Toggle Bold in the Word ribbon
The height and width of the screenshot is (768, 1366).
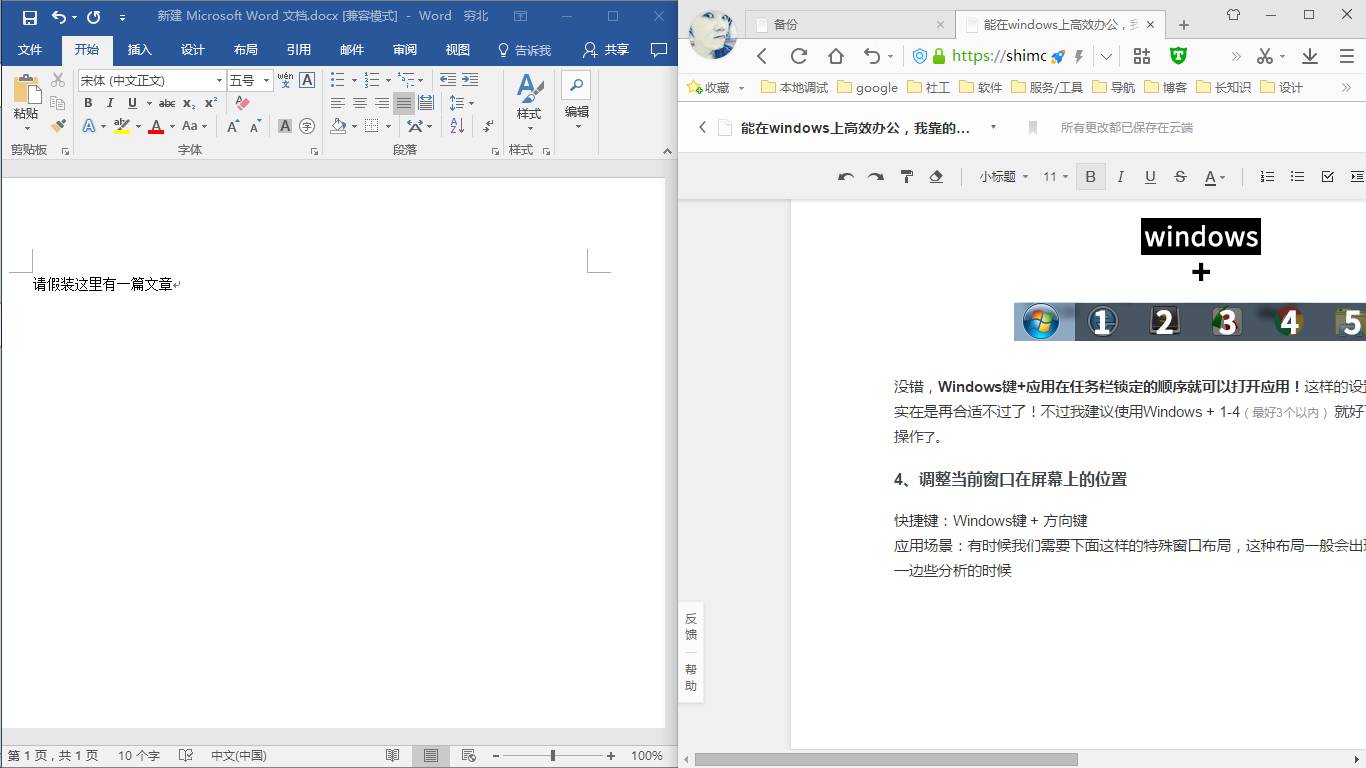pos(88,103)
